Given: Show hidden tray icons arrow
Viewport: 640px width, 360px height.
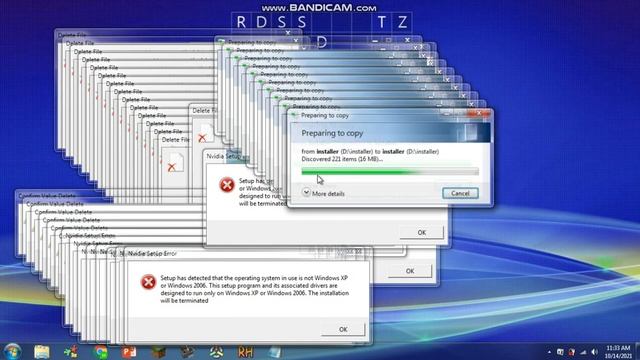Looking at the screenshot, I should [x=549, y=352].
